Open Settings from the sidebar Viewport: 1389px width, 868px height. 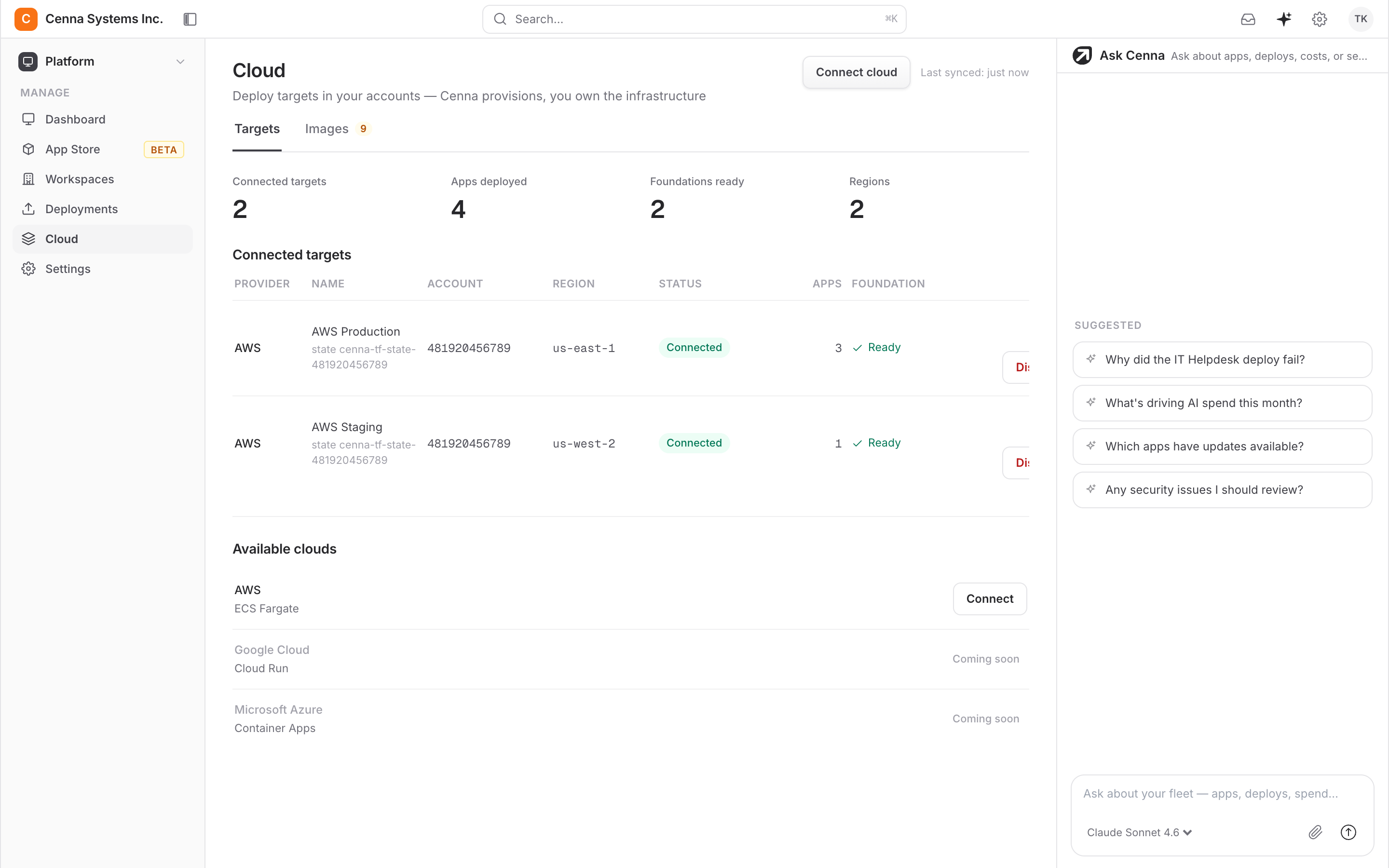pos(103,269)
